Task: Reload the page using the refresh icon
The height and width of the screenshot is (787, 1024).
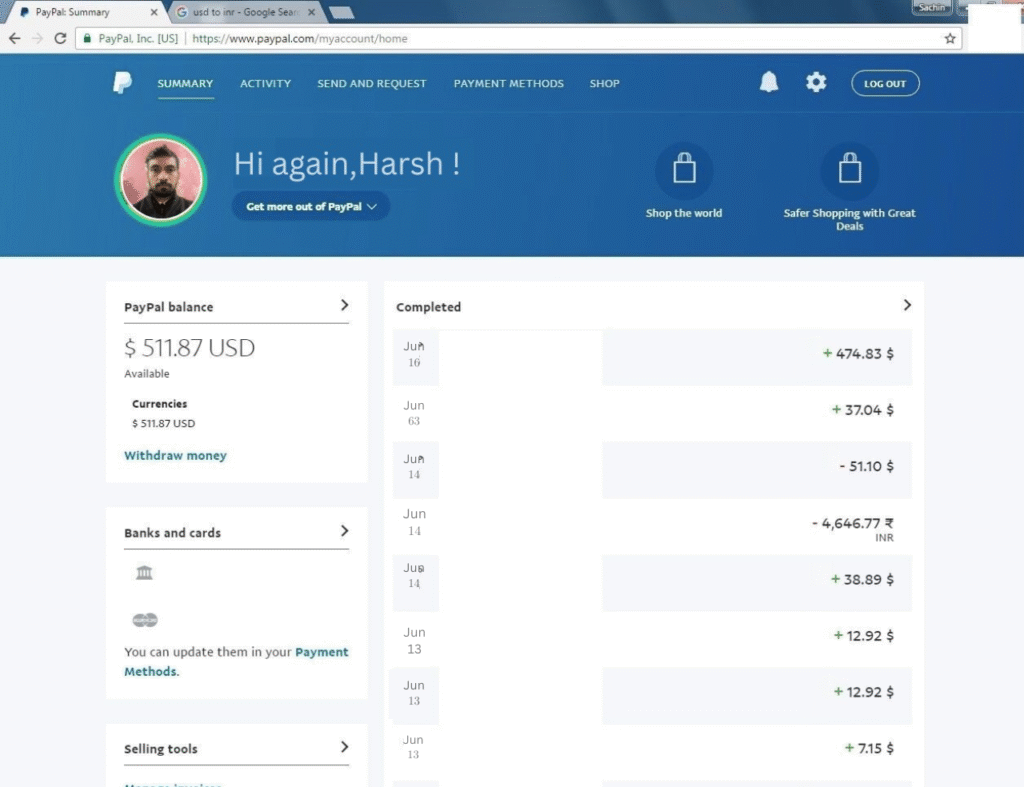Action: tap(60, 38)
